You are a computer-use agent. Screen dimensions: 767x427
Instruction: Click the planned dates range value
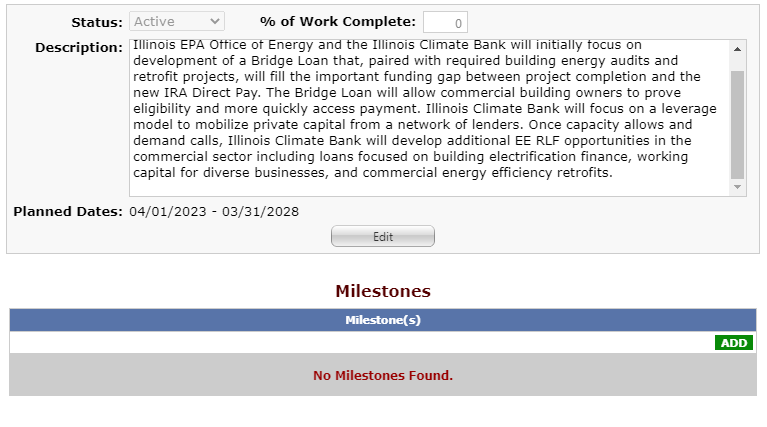point(214,211)
